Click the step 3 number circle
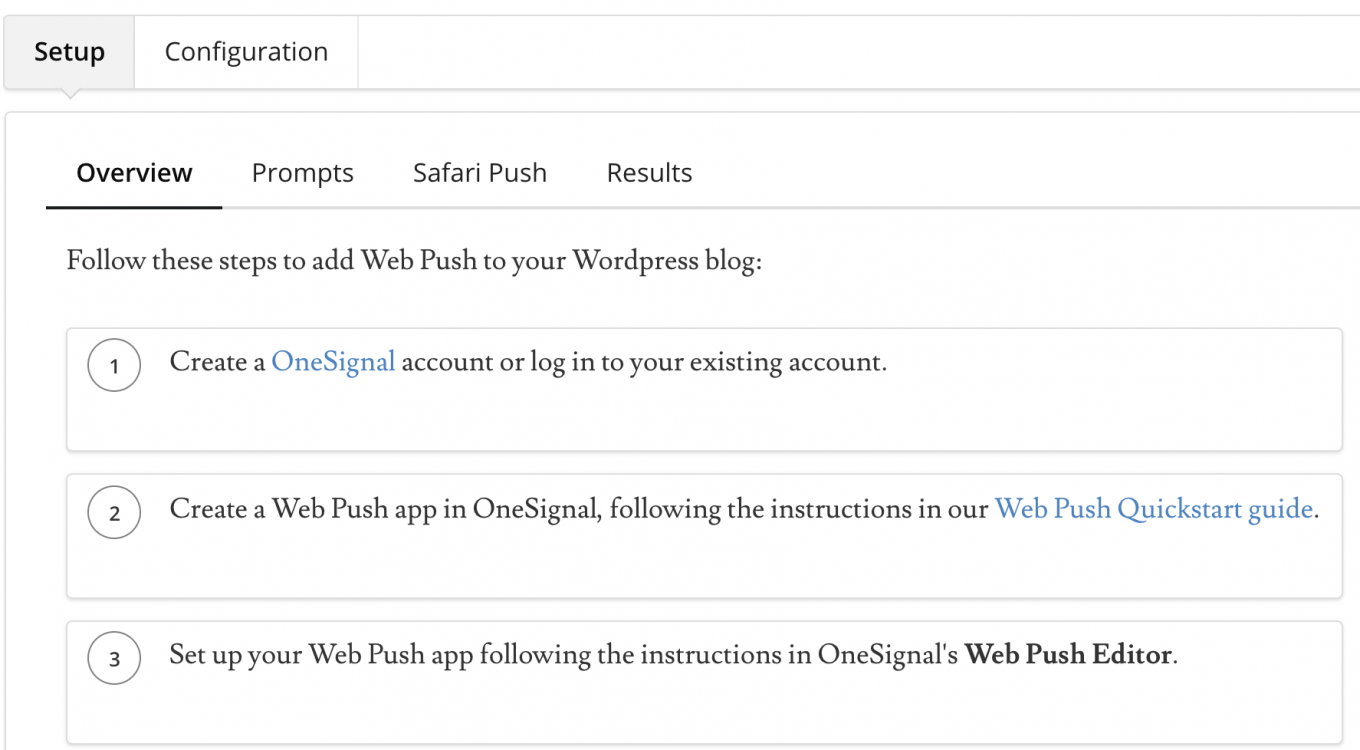1360x750 pixels. click(x=114, y=659)
